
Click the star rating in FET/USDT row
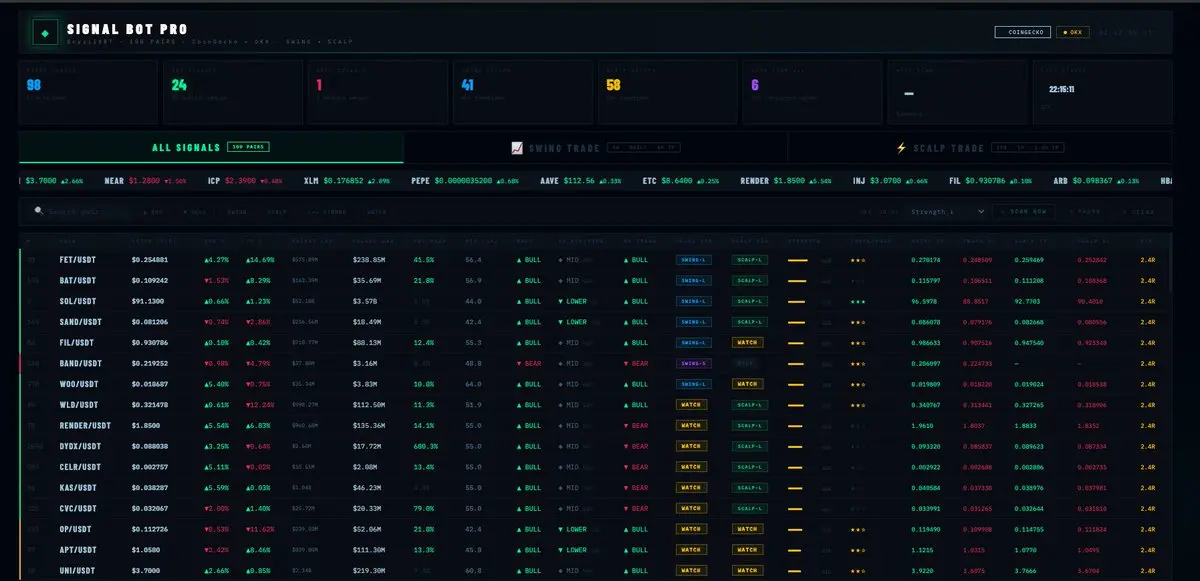858,260
